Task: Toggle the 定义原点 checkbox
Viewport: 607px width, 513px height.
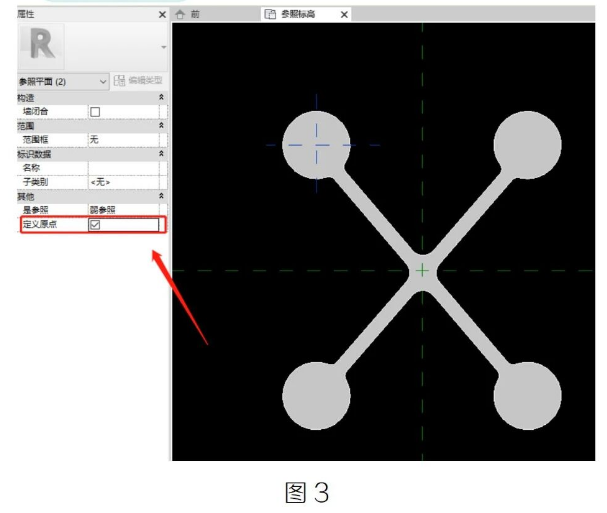Action: pos(95,225)
